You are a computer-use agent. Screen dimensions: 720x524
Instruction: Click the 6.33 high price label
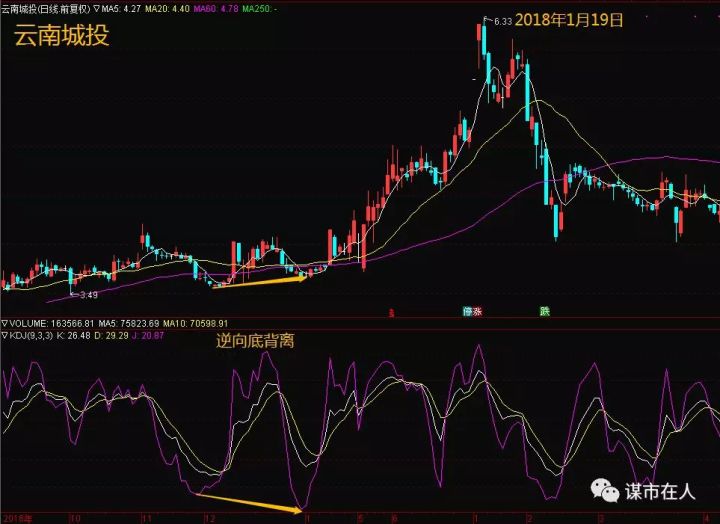pyautogui.click(x=503, y=21)
